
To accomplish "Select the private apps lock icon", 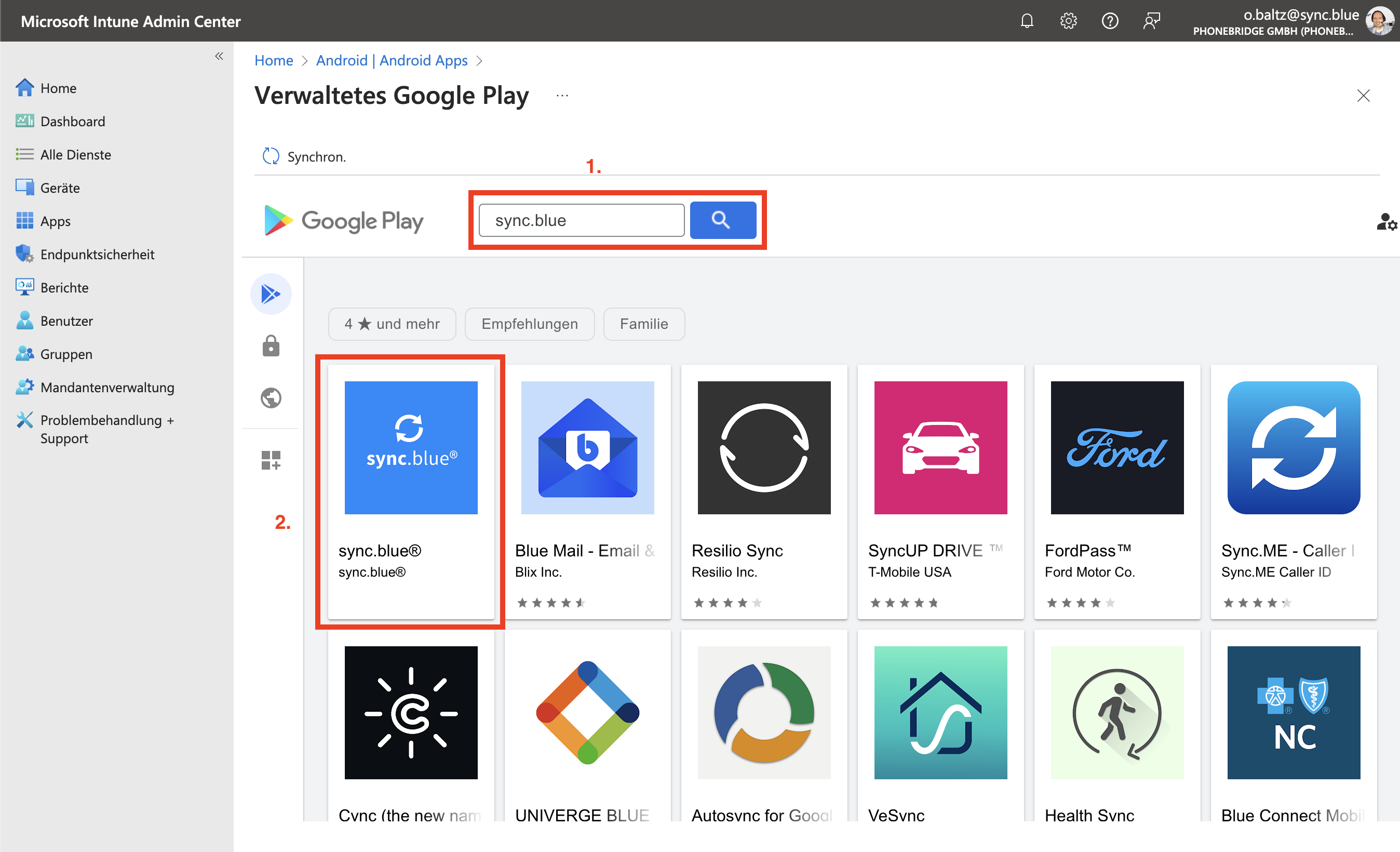I will coord(271,345).
